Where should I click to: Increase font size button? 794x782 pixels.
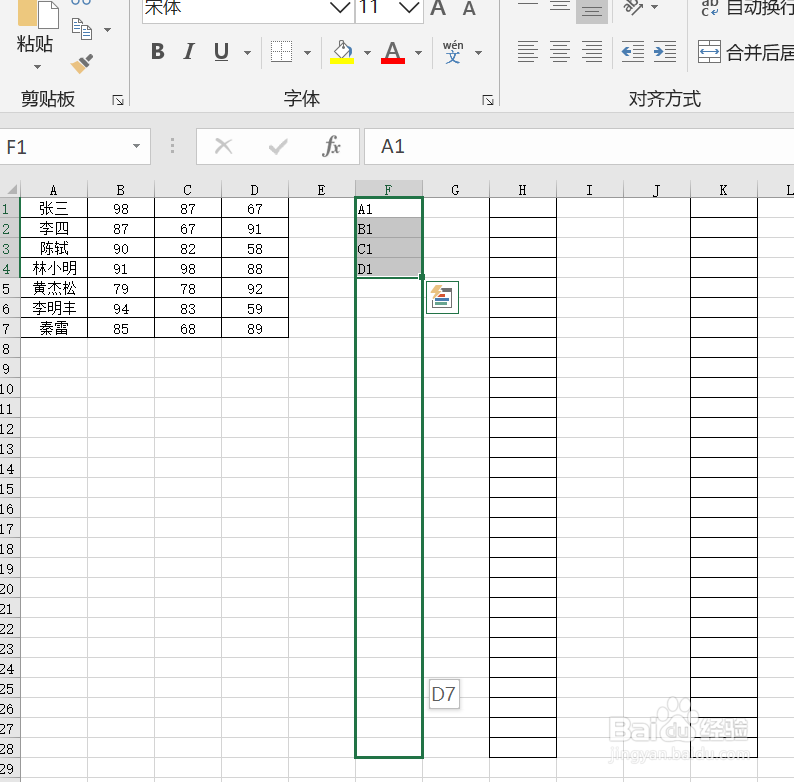click(x=438, y=8)
